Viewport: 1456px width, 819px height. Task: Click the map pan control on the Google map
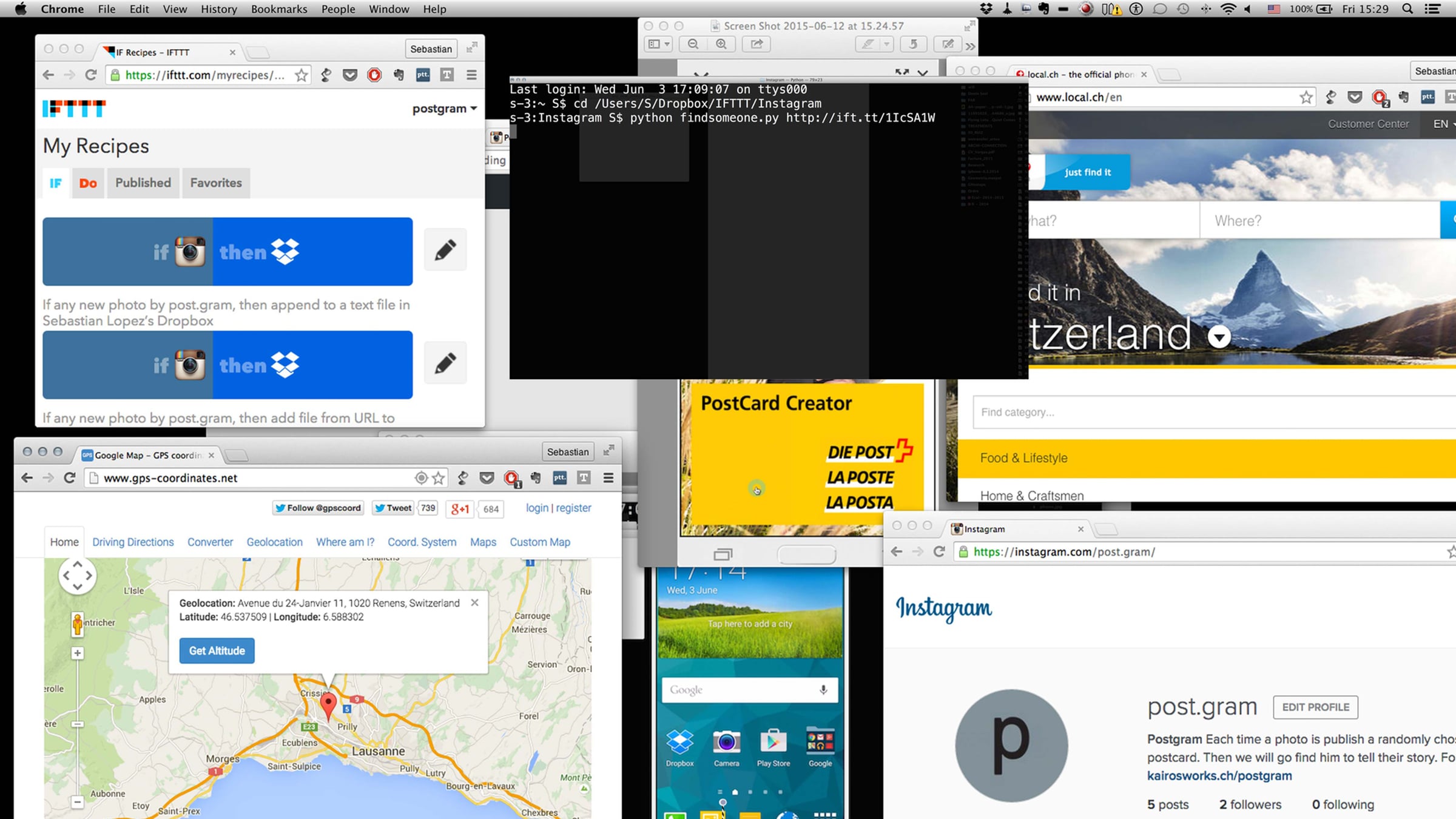(x=77, y=576)
